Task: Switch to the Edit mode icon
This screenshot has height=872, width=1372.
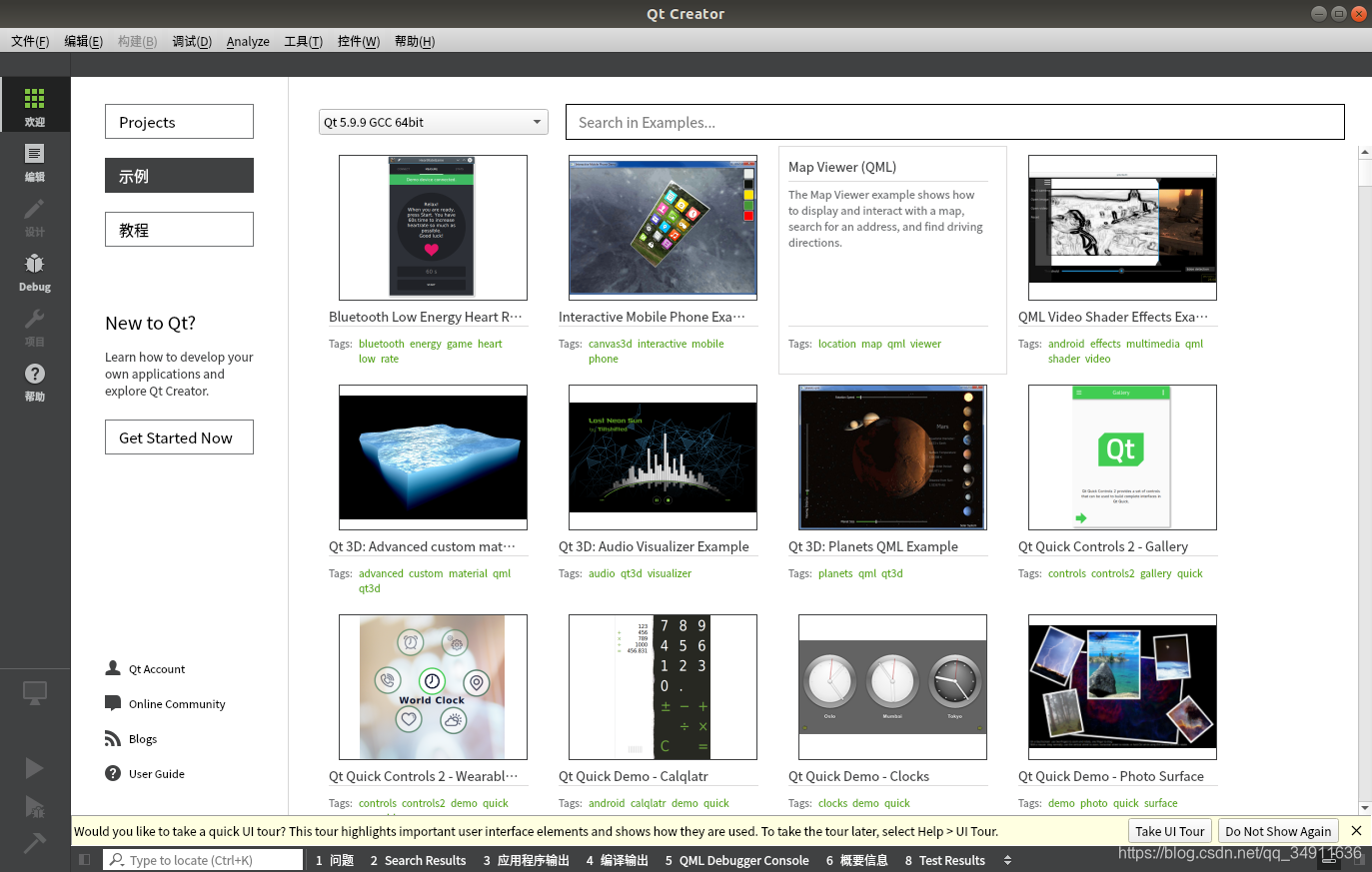Action: click(35, 160)
